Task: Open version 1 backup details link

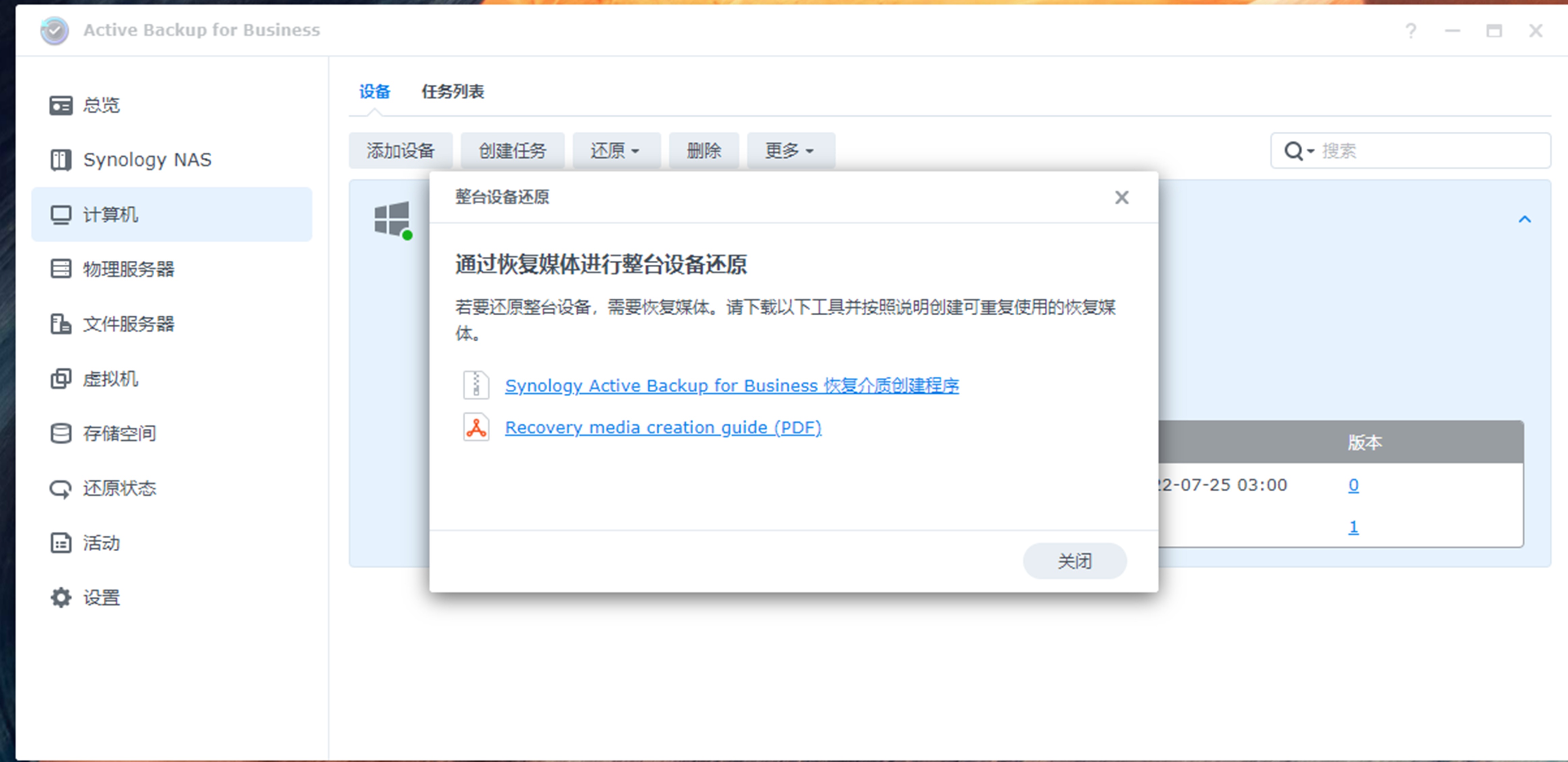Action: tap(1354, 526)
